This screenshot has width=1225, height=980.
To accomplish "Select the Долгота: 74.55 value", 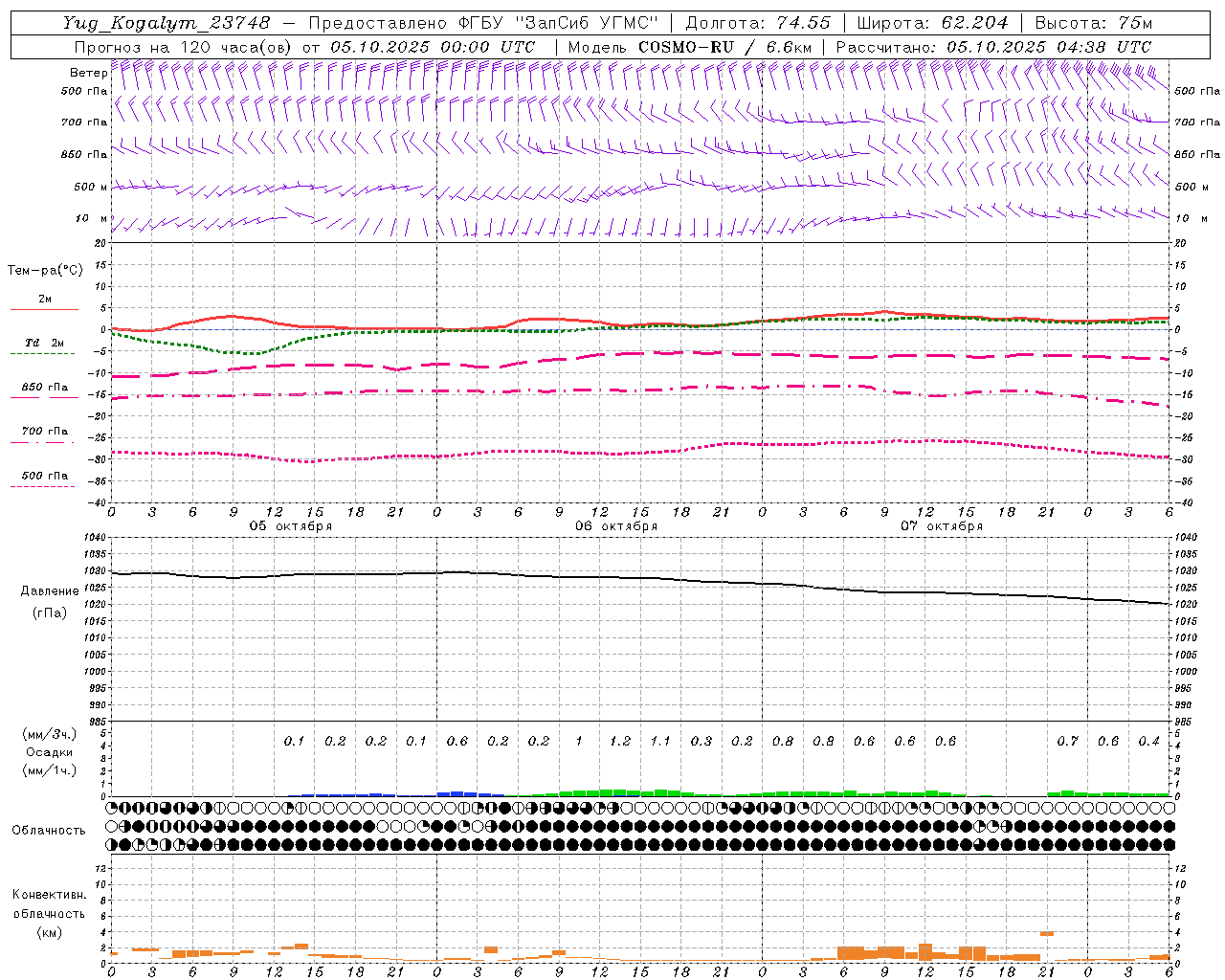I will 758,23.
